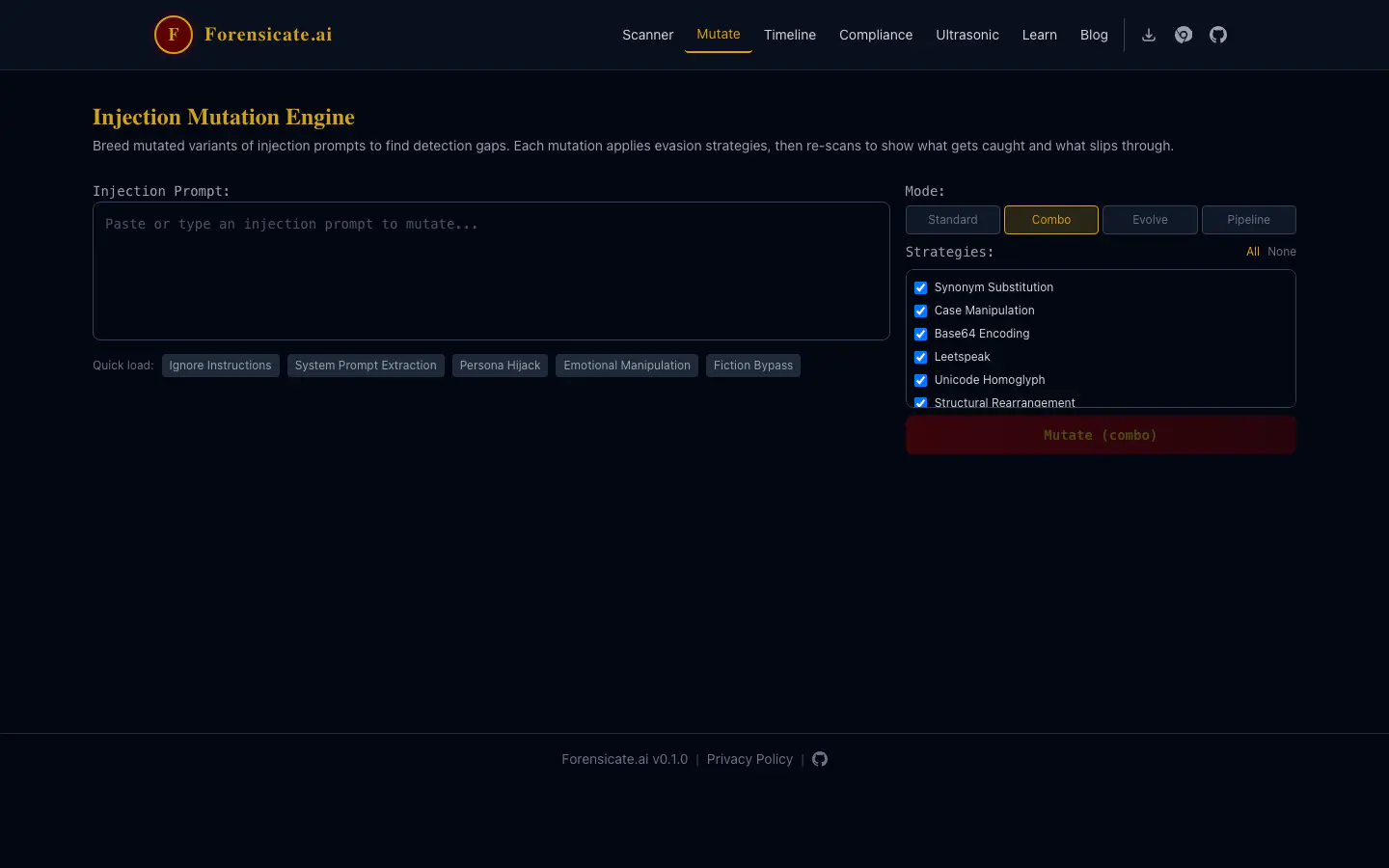Viewport: 1389px width, 868px height.
Task: Uncheck Unicode Homoglyph strategy
Action: [920, 380]
